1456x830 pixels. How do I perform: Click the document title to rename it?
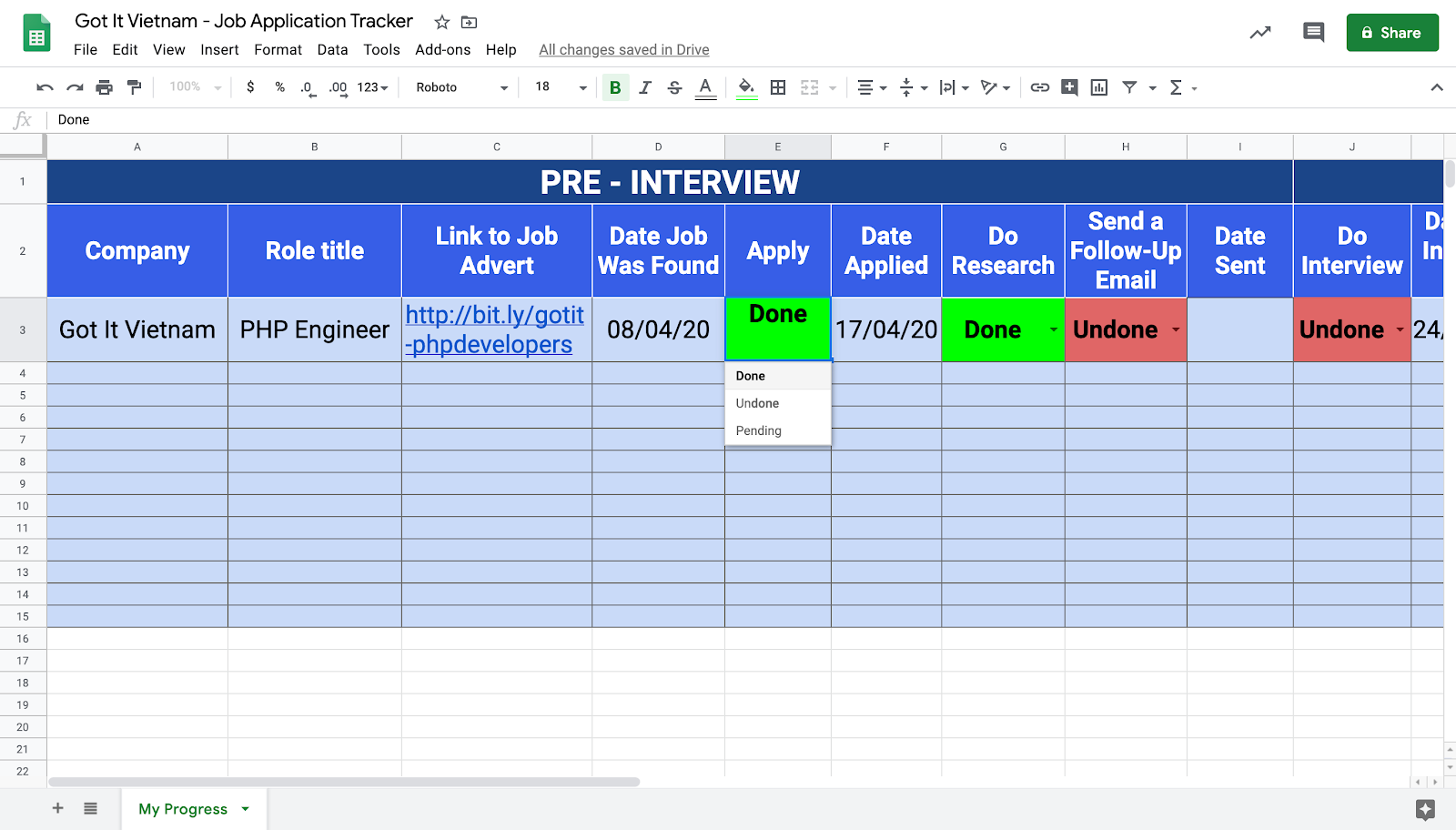(244, 21)
